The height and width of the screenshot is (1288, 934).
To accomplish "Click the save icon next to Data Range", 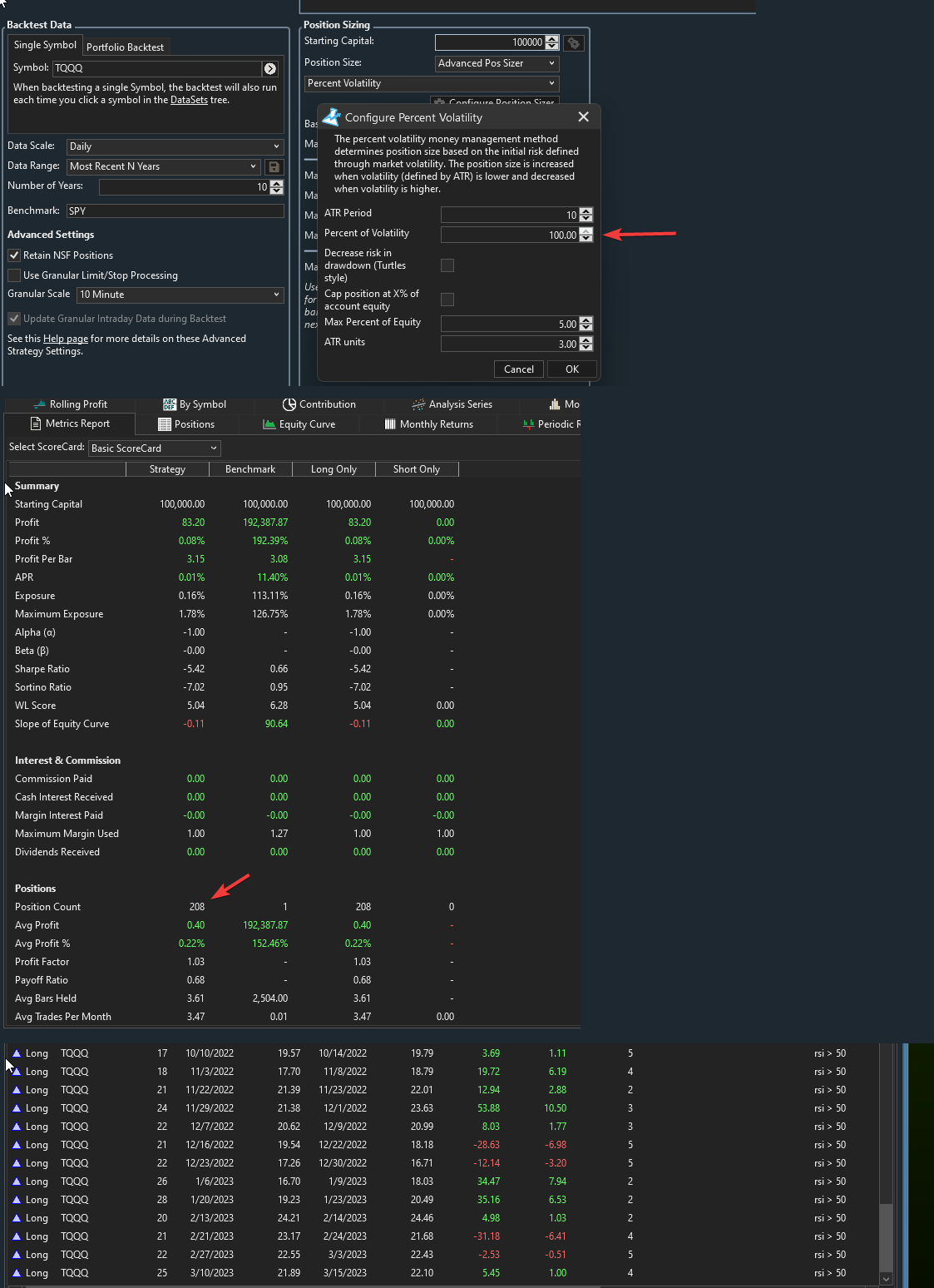I will (x=274, y=166).
